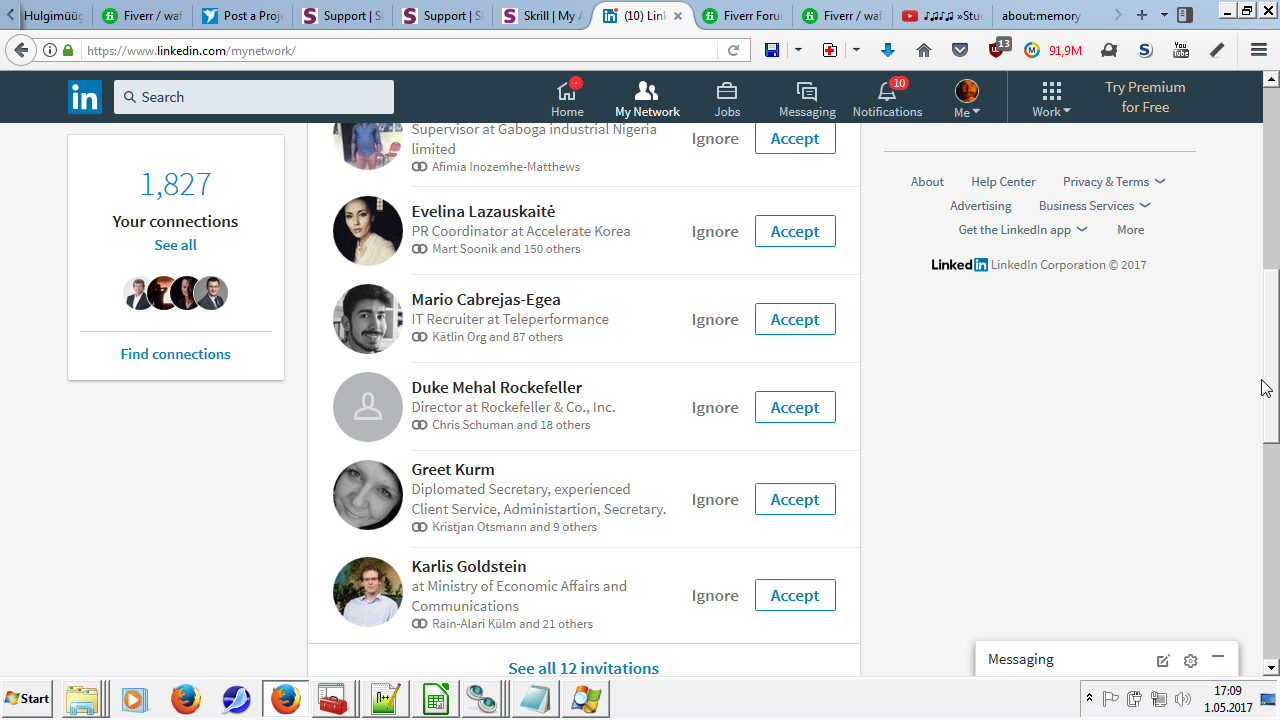
Task: Ignore Mario Cabrejas-Egea's invitation
Action: point(715,319)
